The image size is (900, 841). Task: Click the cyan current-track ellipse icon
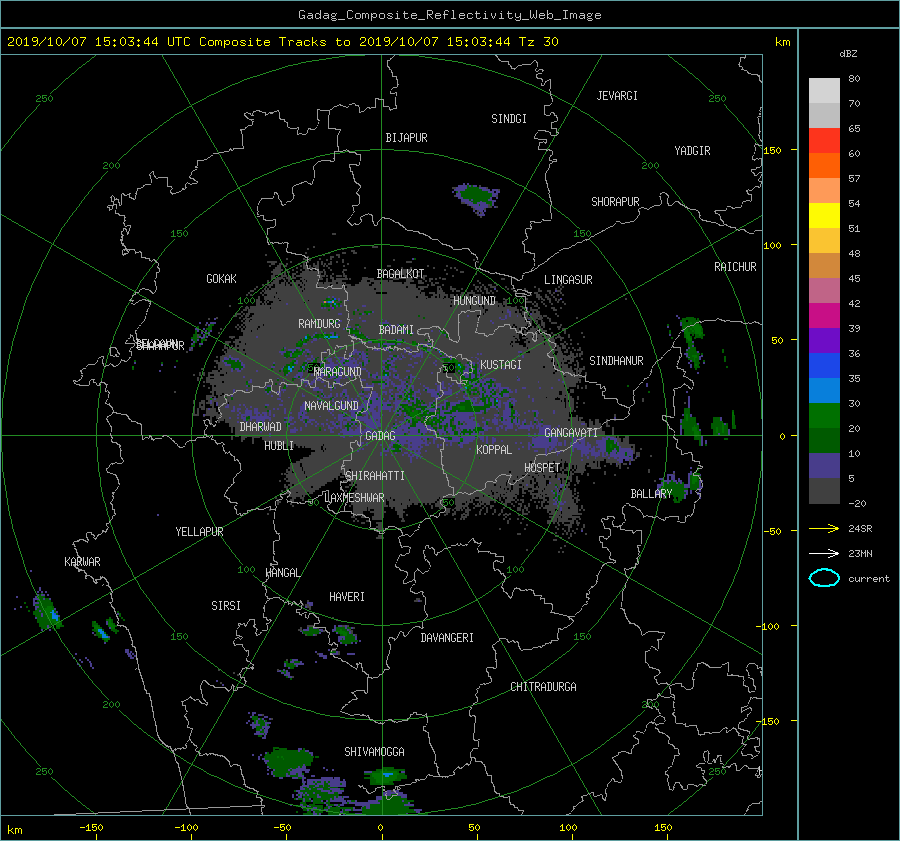(824, 578)
